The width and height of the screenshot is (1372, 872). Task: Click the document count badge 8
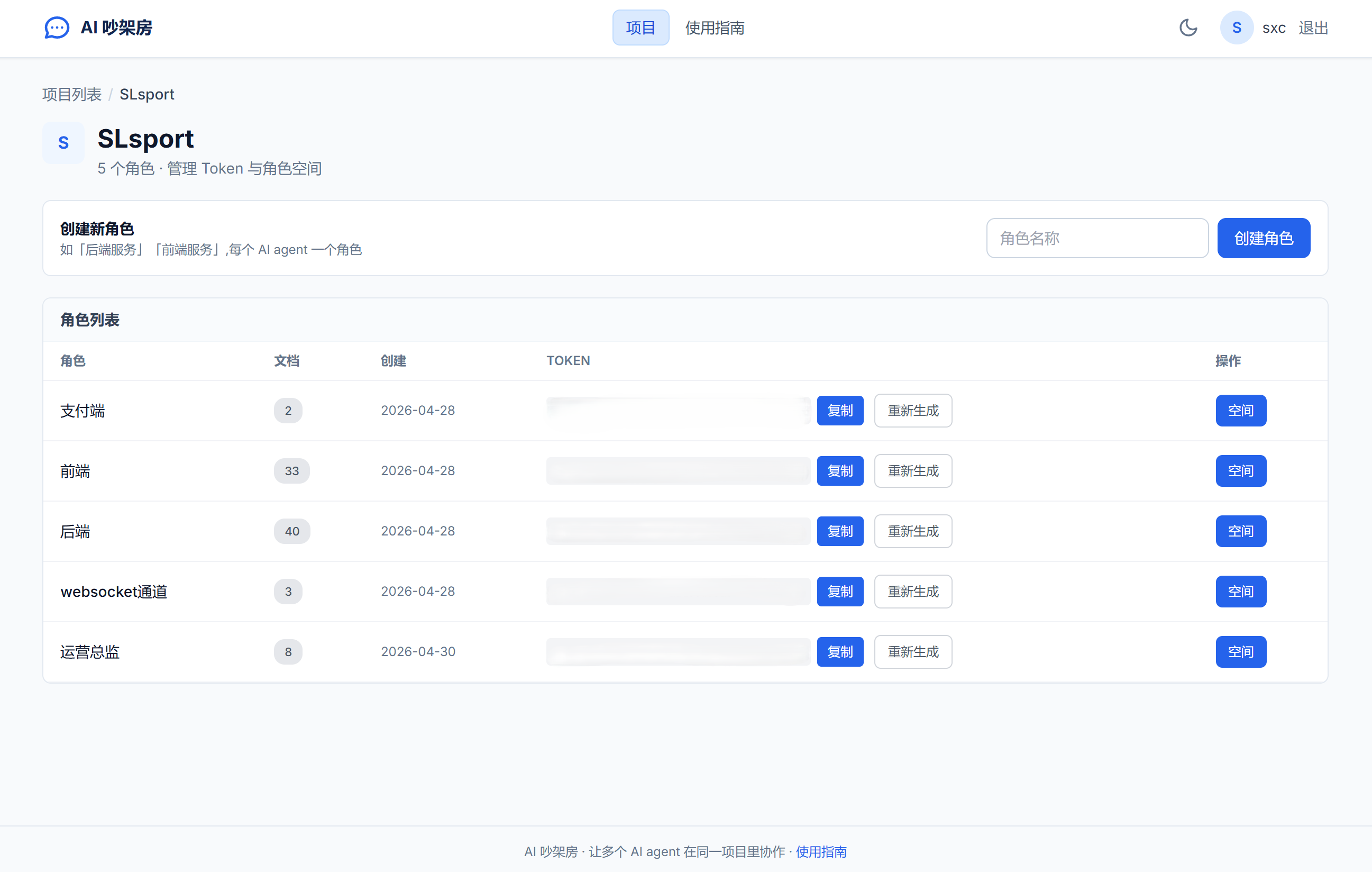pos(288,652)
